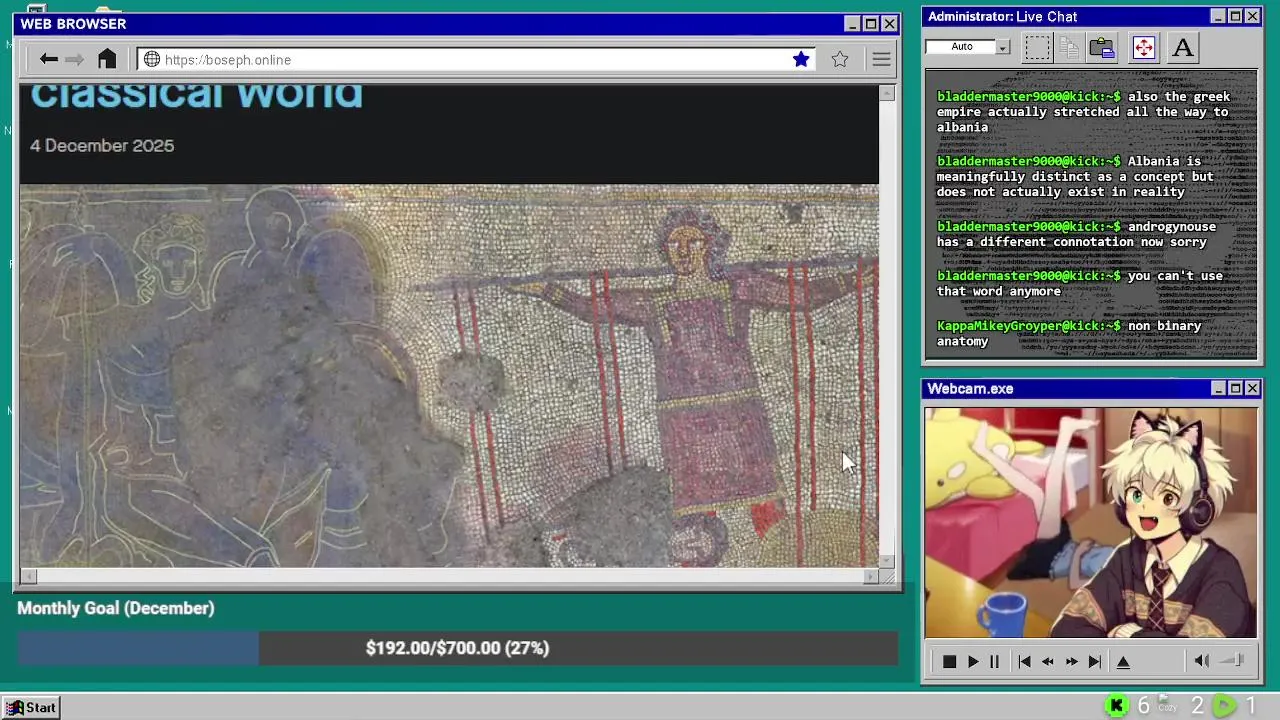Click the down arrow of vertical scrollbar
The height and width of the screenshot is (720, 1280).
(x=887, y=561)
